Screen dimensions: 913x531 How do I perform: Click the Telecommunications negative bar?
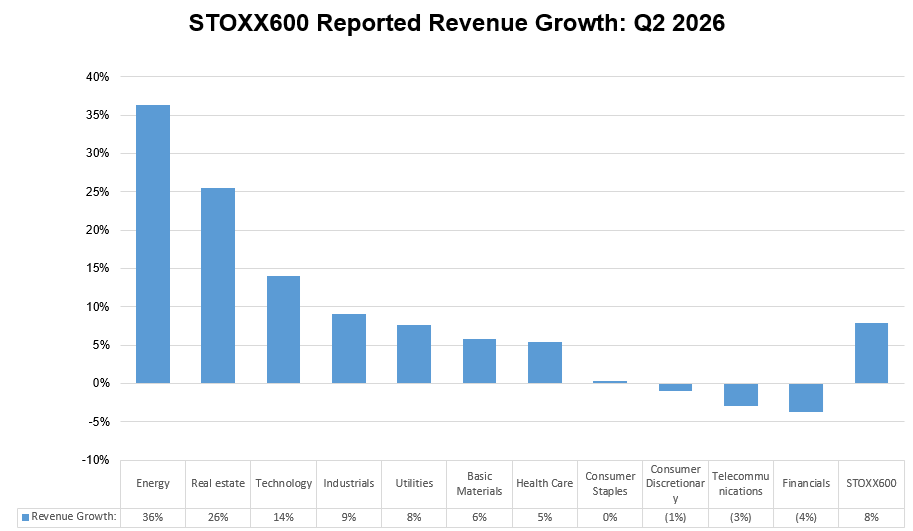click(x=741, y=395)
